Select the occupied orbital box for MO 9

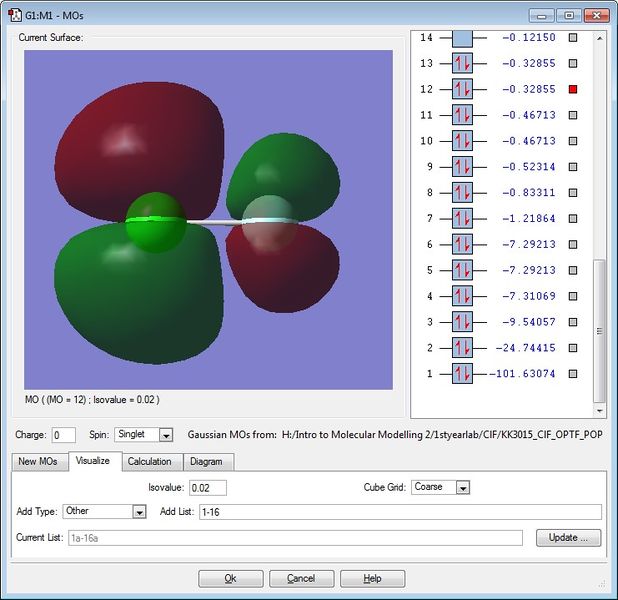462,167
